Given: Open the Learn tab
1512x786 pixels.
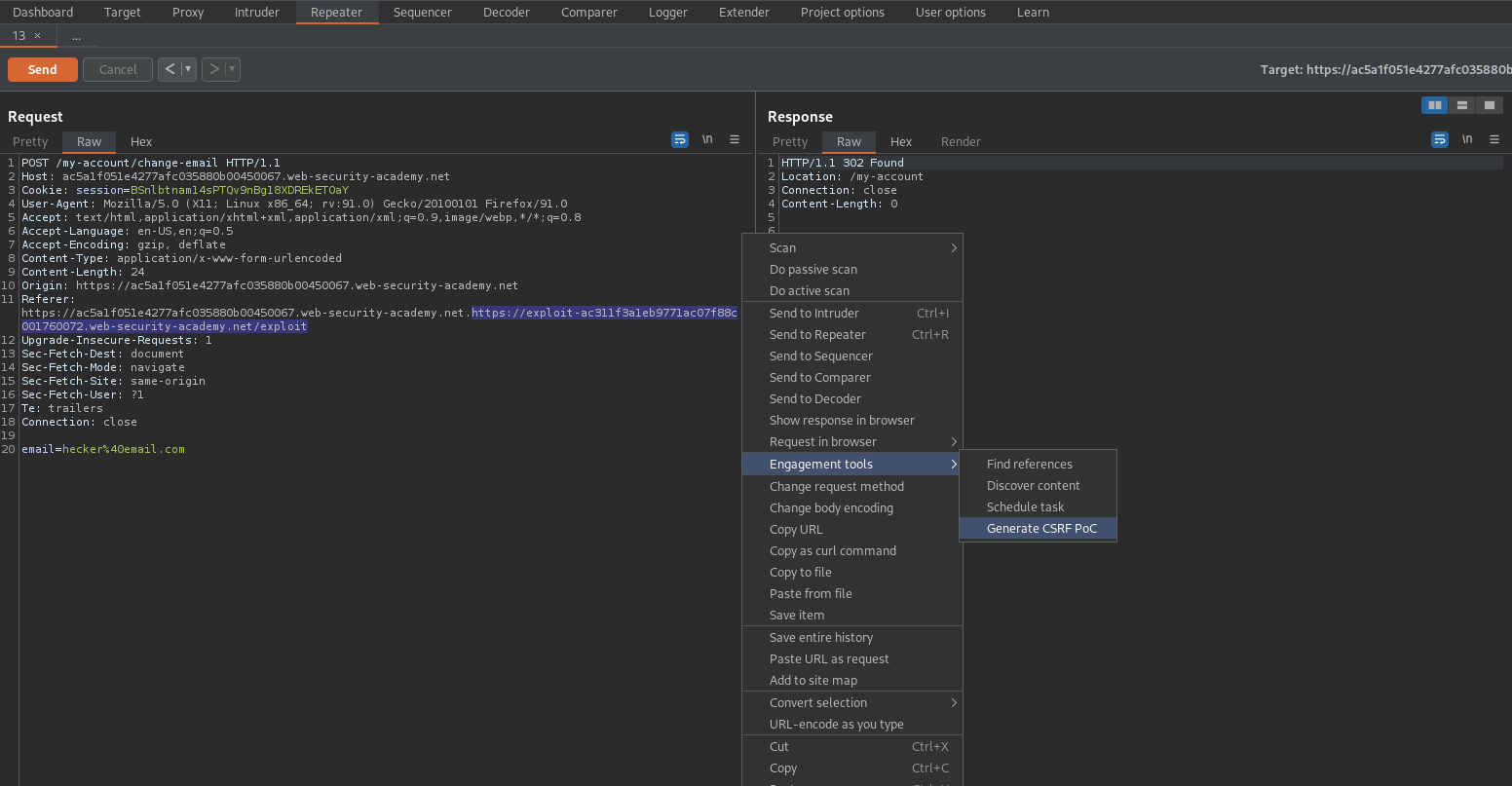Looking at the screenshot, I should pyautogui.click(x=1033, y=12).
